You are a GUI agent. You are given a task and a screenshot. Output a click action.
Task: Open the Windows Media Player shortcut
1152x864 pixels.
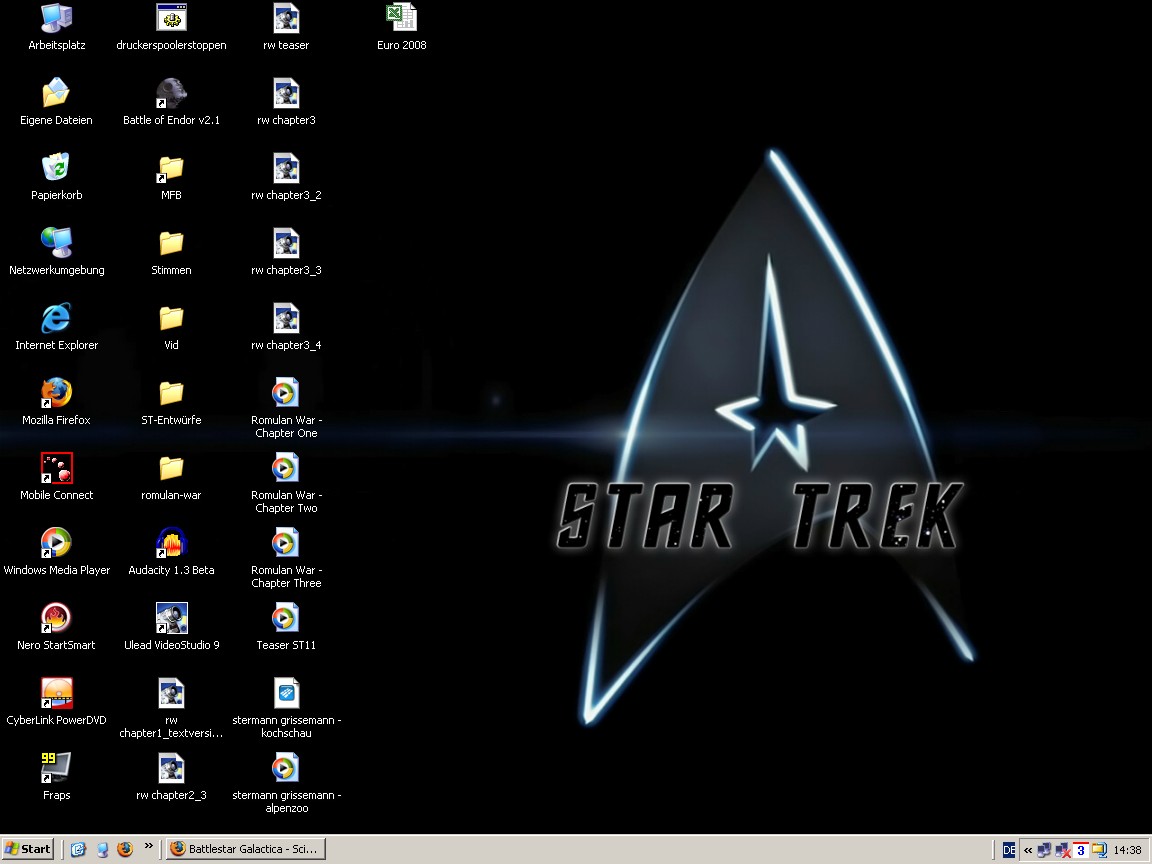tap(57, 543)
